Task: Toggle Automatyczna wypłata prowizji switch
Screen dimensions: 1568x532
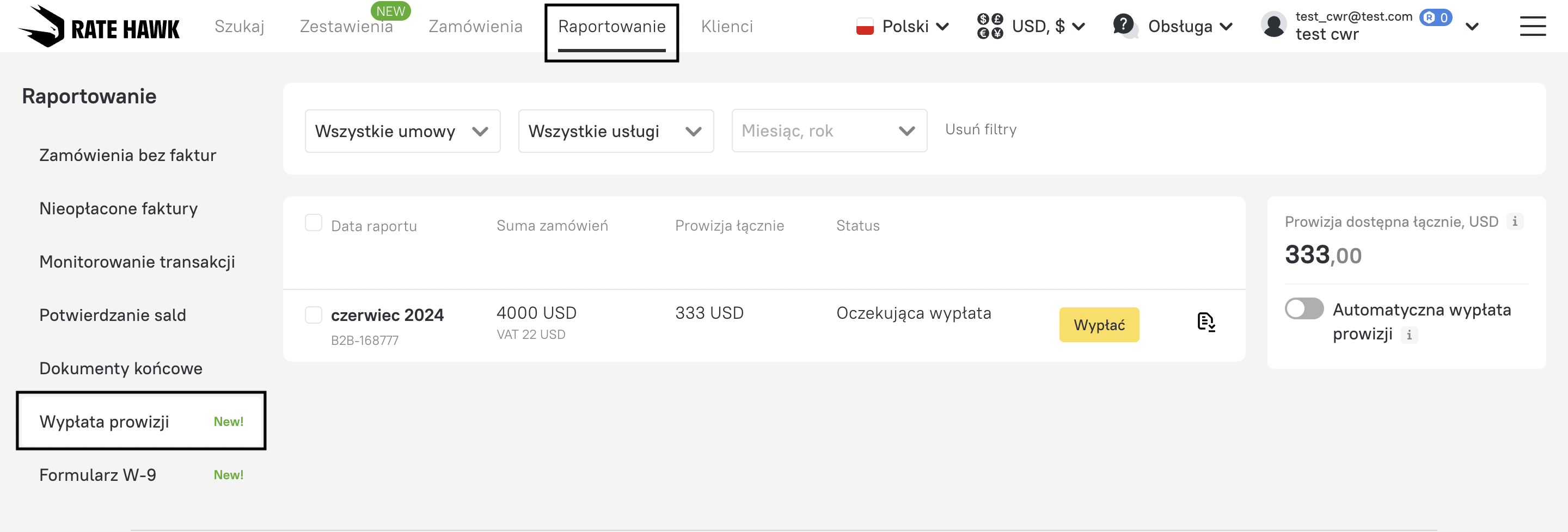Action: coord(1304,309)
